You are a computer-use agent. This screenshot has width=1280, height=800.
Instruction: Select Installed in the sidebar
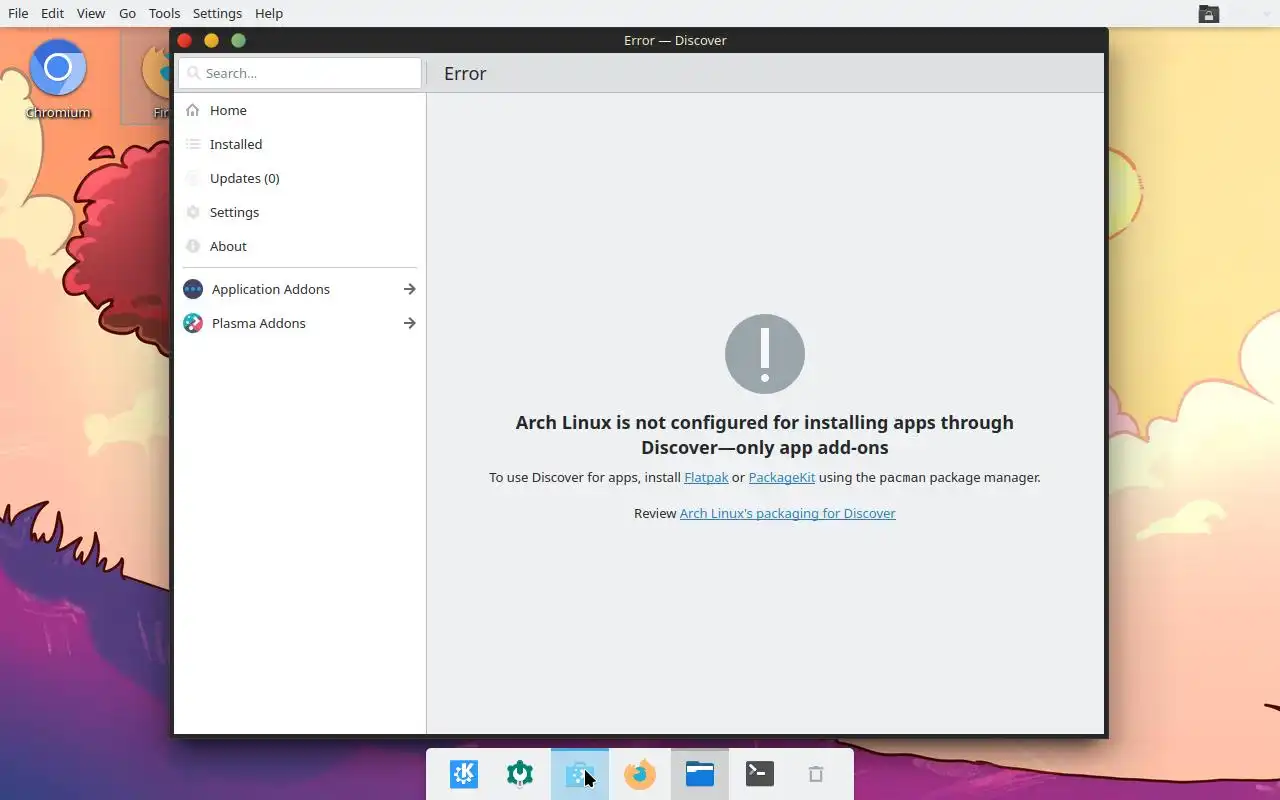[300, 144]
